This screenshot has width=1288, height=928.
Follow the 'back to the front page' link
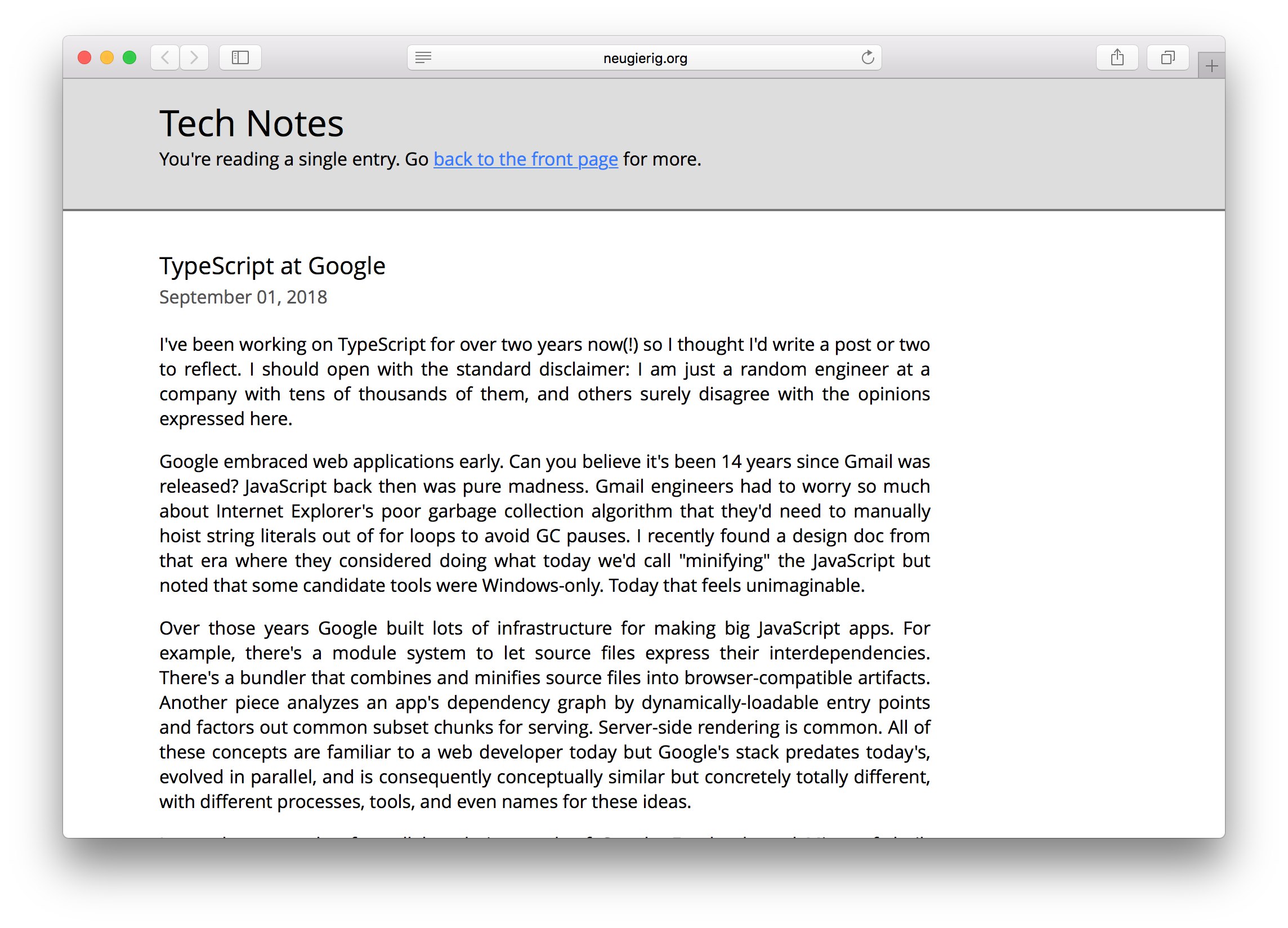point(525,159)
